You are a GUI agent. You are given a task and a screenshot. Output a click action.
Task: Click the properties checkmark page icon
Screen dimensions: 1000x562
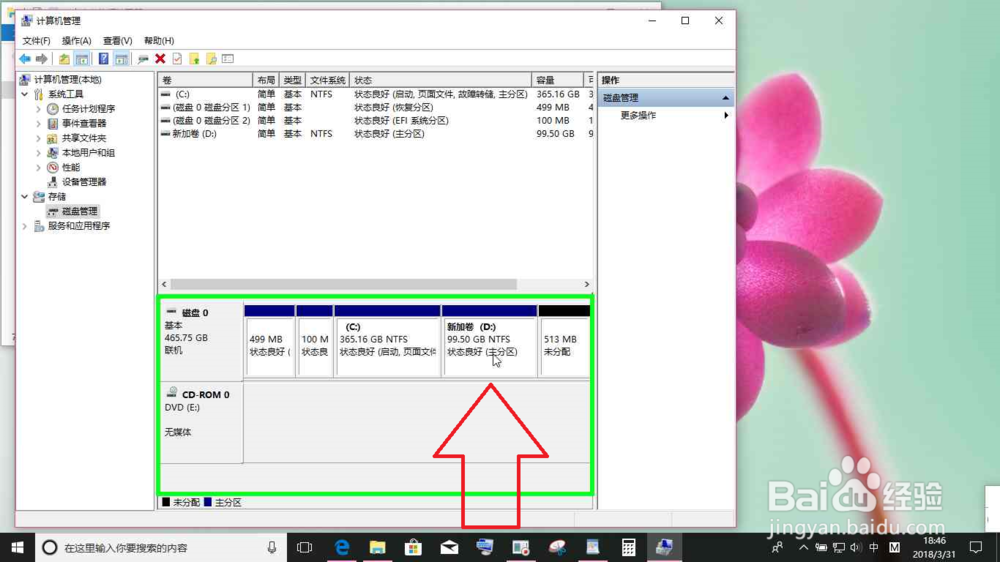pos(177,59)
